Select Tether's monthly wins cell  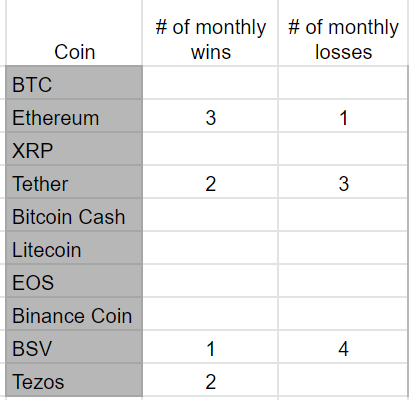[210, 182]
